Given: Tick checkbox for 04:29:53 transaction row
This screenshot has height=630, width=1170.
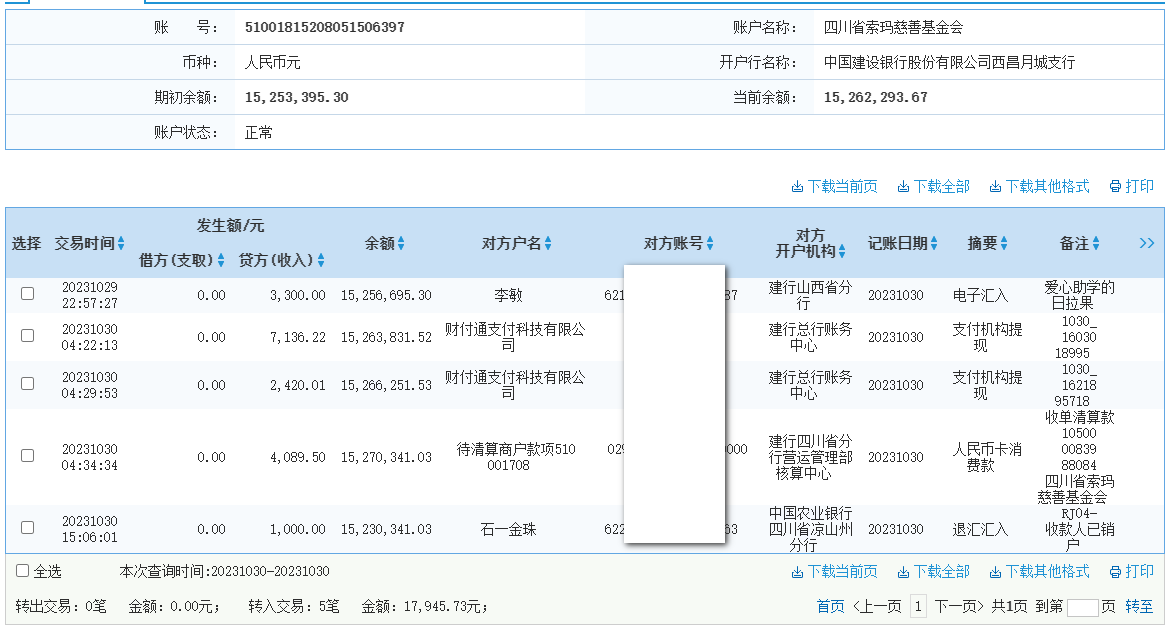Looking at the screenshot, I should coord(28,384).
